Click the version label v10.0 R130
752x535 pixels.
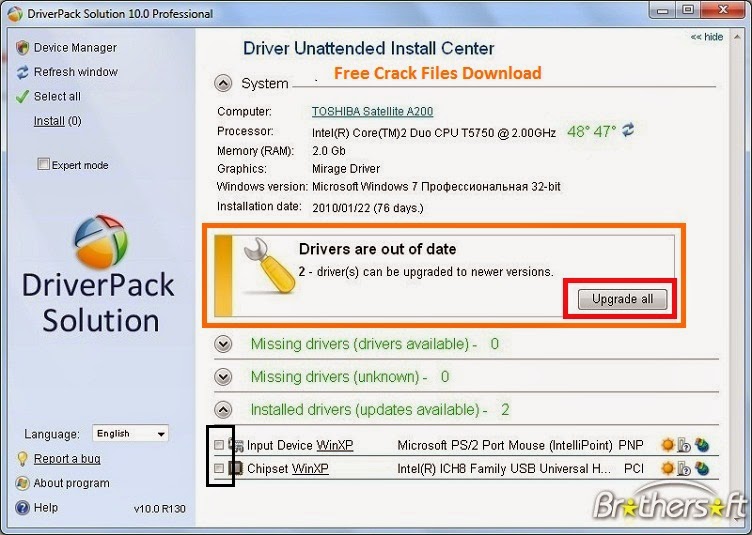pyautogui.click(x=160, y=509)
